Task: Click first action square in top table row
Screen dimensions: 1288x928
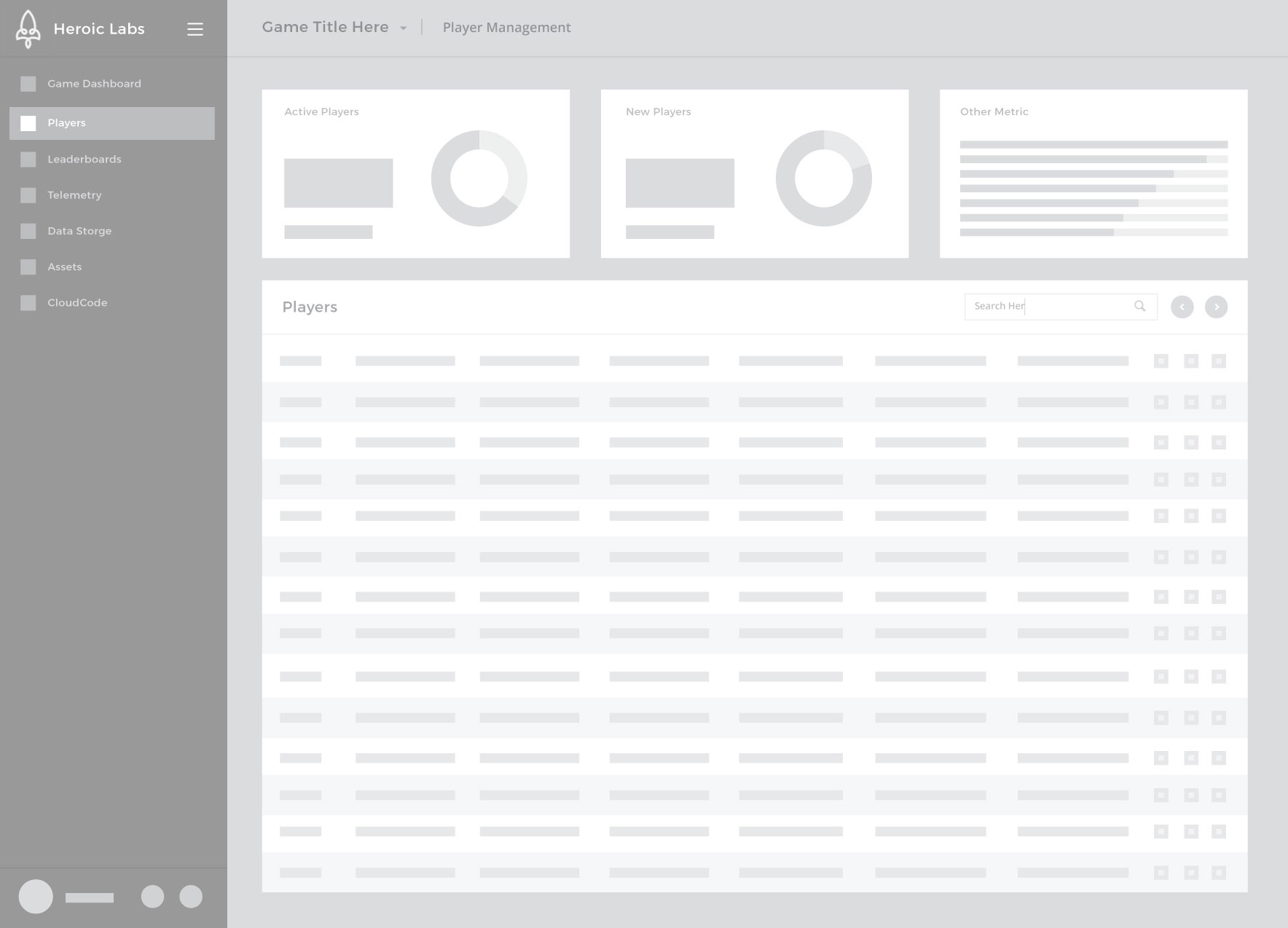Action: (x=1161, y=361)
